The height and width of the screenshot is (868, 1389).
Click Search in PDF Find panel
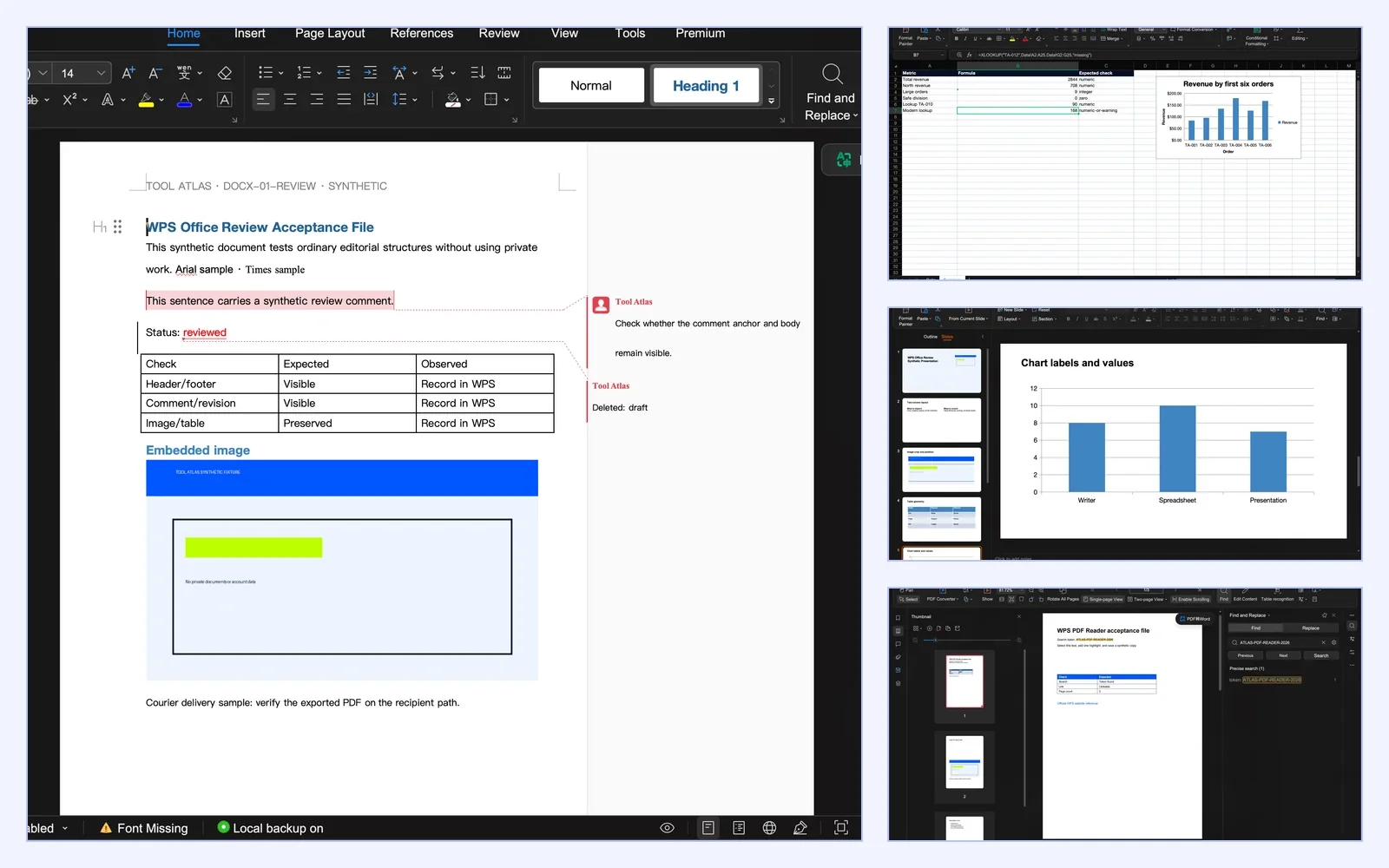click(x=1320, y=655)
